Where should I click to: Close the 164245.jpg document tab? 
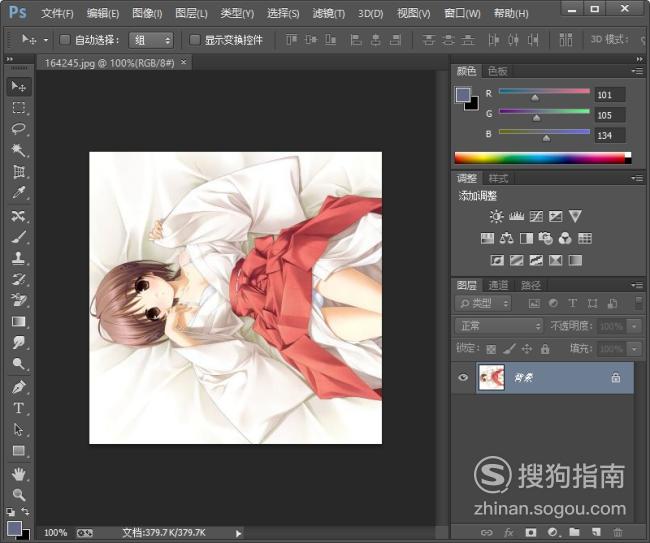tap(184, 62)
